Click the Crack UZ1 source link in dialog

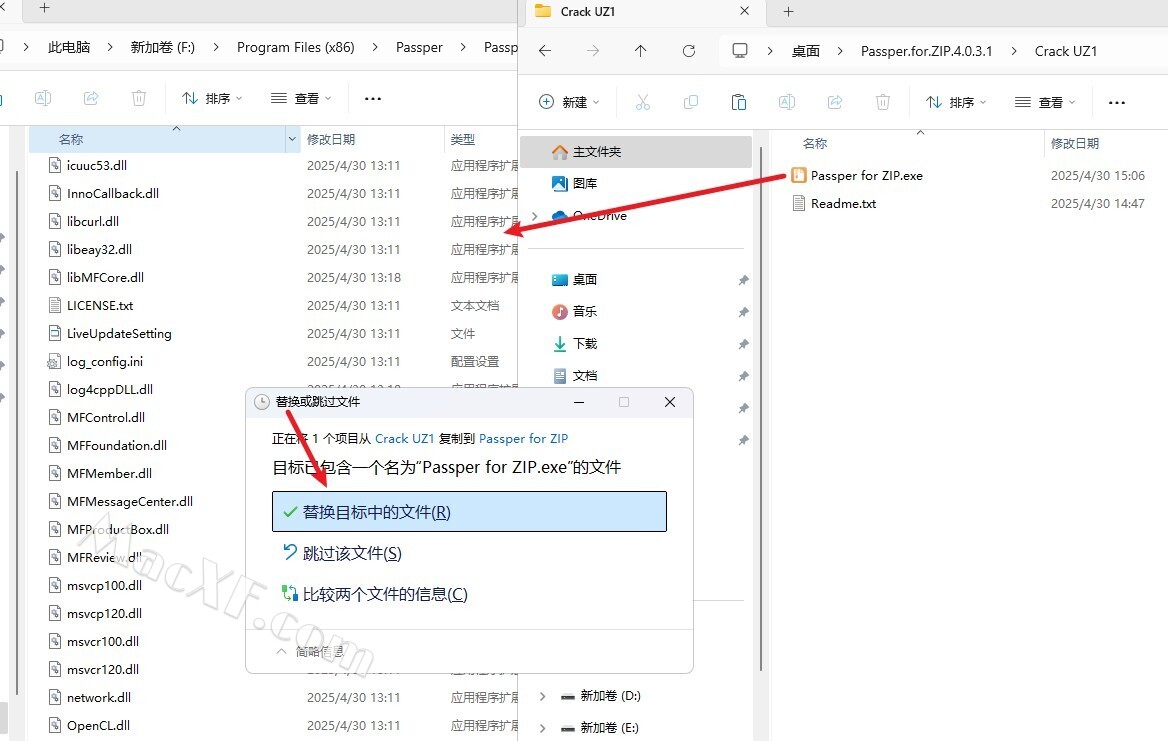point(404,439)
